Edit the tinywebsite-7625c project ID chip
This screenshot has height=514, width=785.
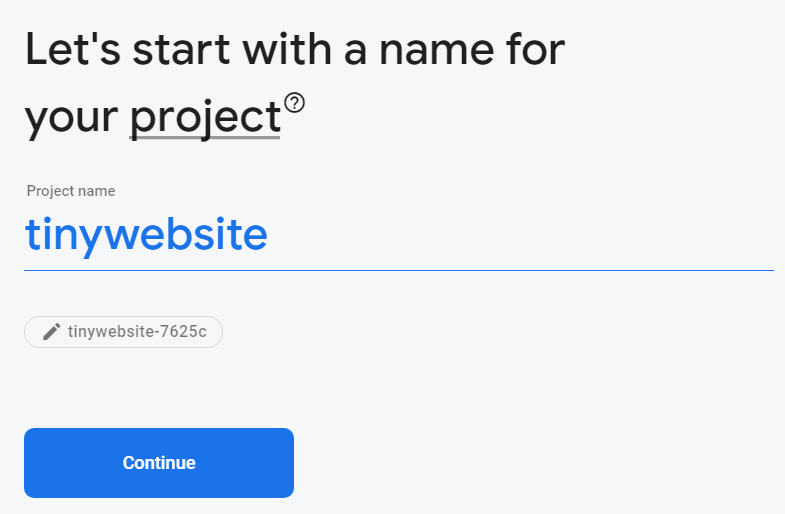(x=123, y=332)
